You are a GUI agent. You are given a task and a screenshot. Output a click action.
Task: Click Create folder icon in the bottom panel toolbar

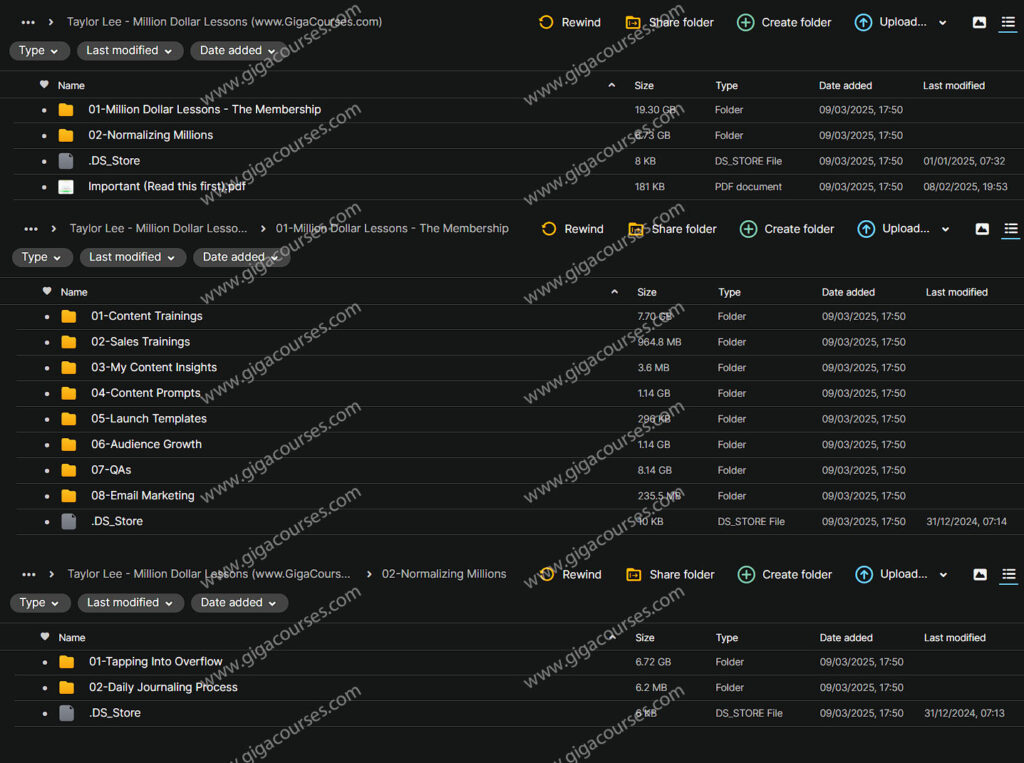tap(746, 574)
